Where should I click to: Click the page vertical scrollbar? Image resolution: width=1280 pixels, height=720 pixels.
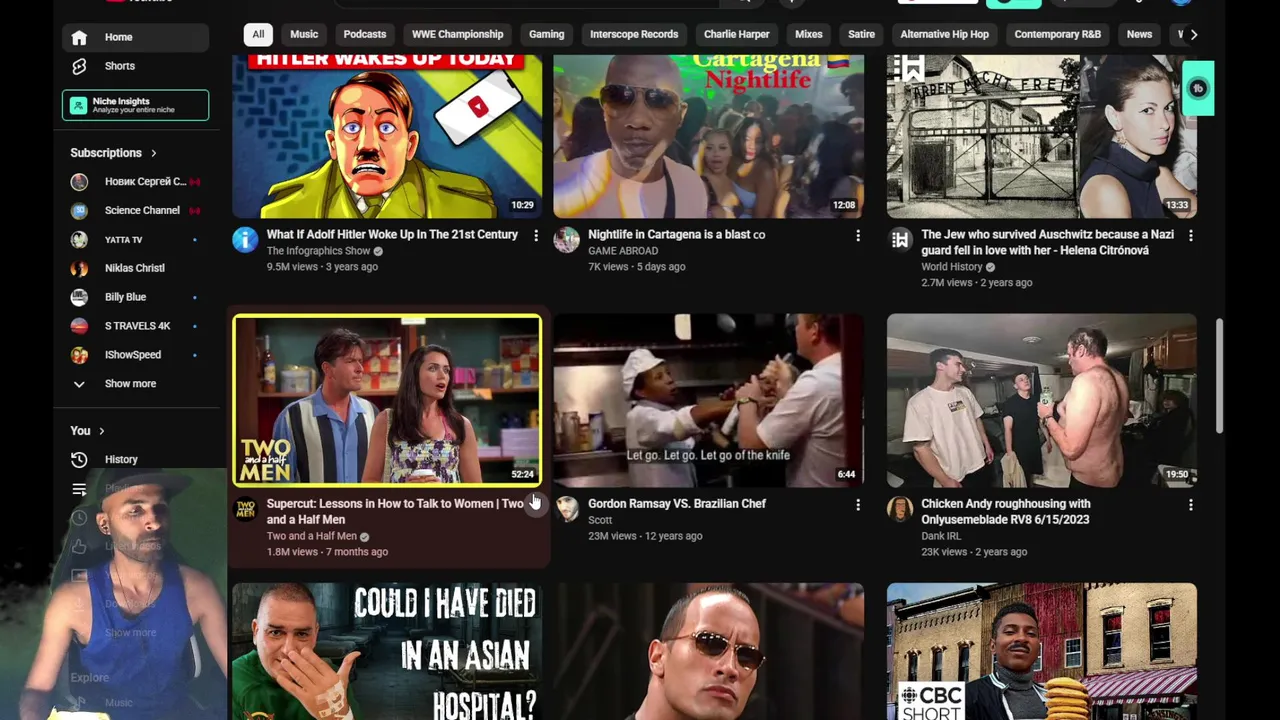[x=1219, y=377]
